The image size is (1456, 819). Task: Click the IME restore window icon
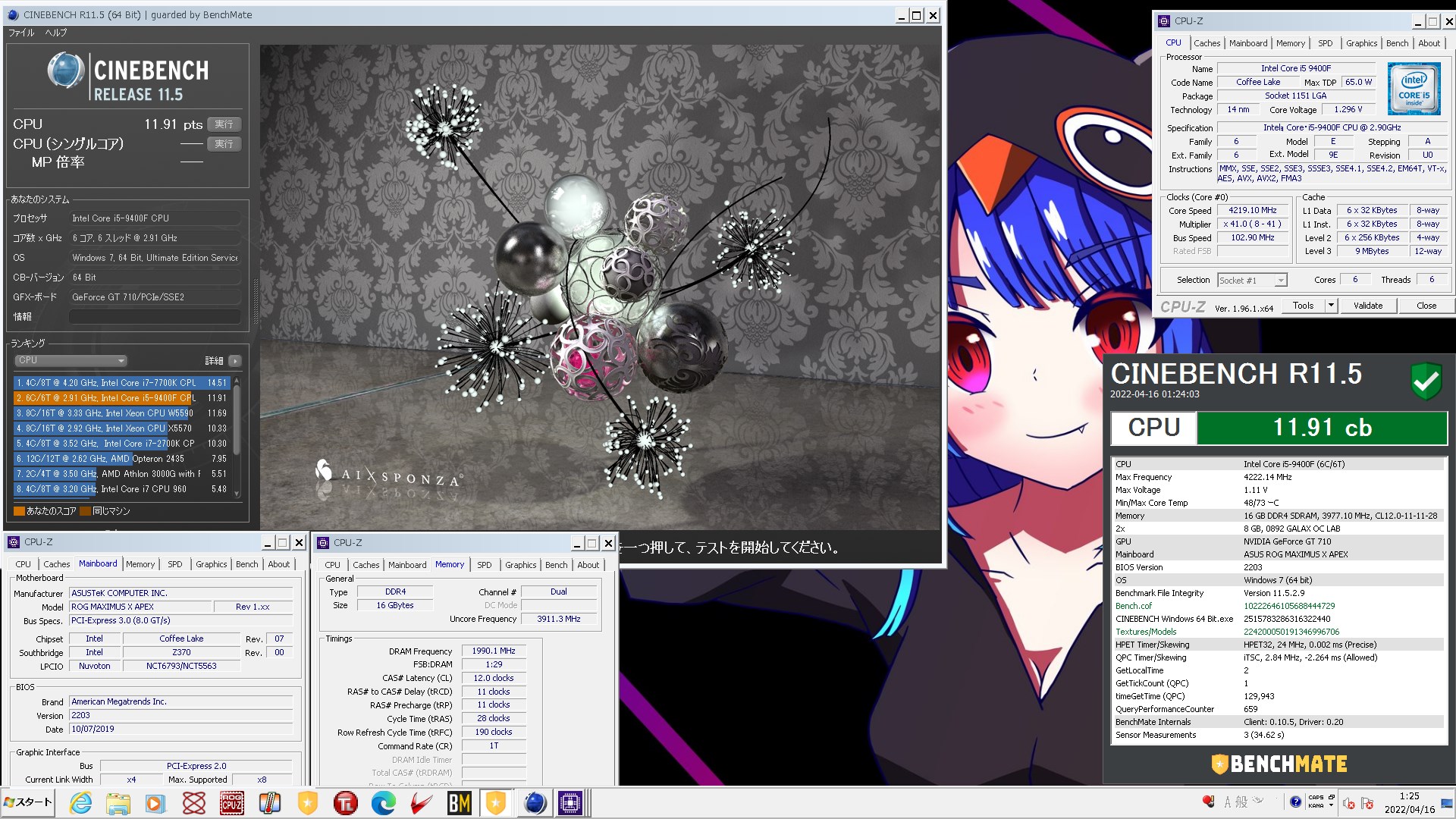pos(1331,797)
